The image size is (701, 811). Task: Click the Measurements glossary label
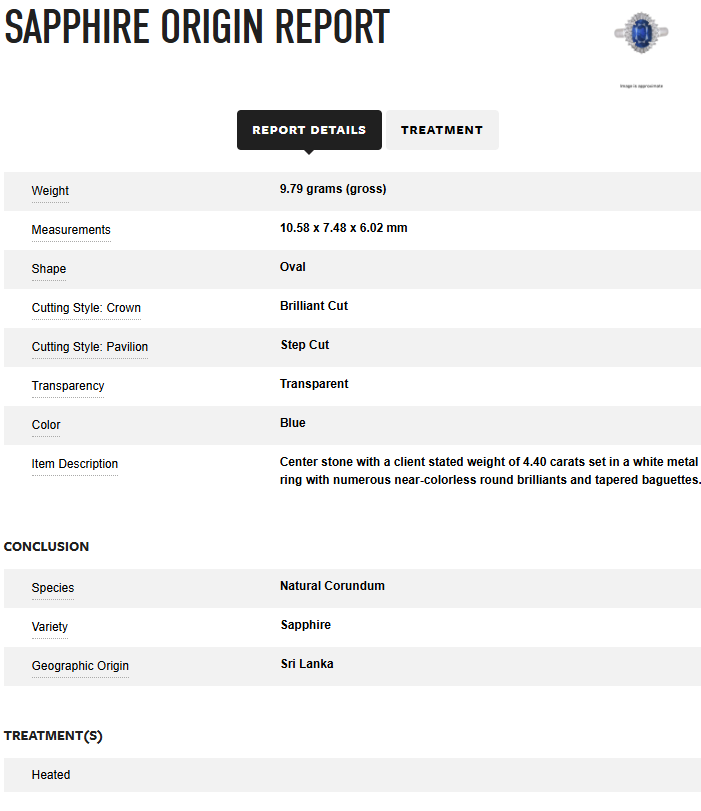coord(71,230)
